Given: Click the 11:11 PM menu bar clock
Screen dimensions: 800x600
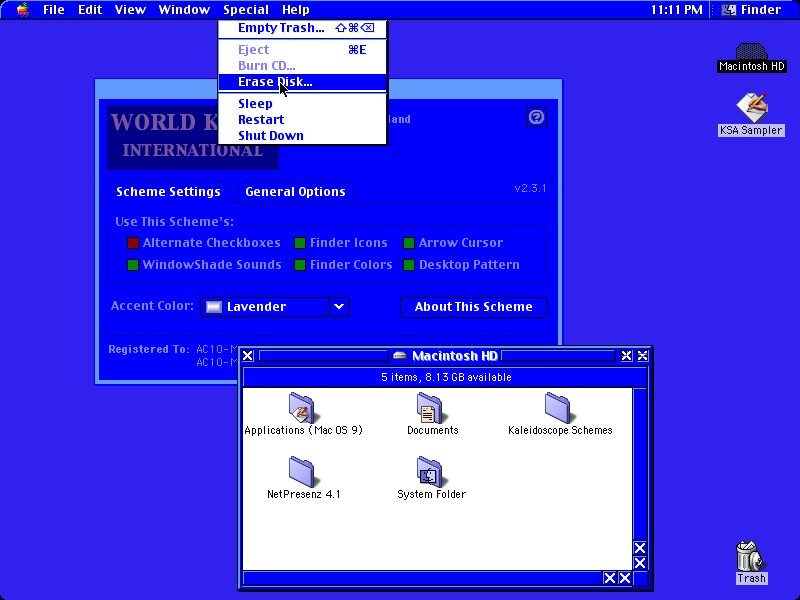Looking at the screenshot, I should tap(677, 10).
